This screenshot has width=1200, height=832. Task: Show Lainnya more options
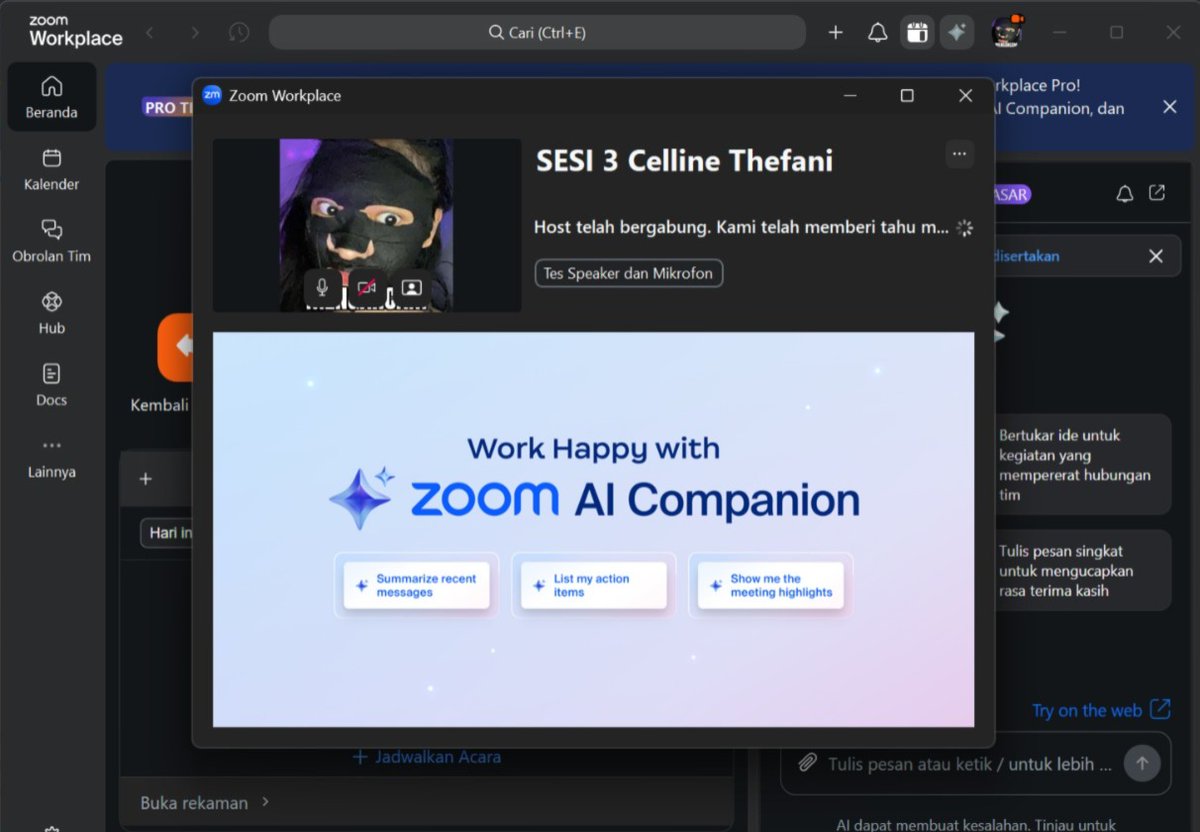tap(52, 458)
